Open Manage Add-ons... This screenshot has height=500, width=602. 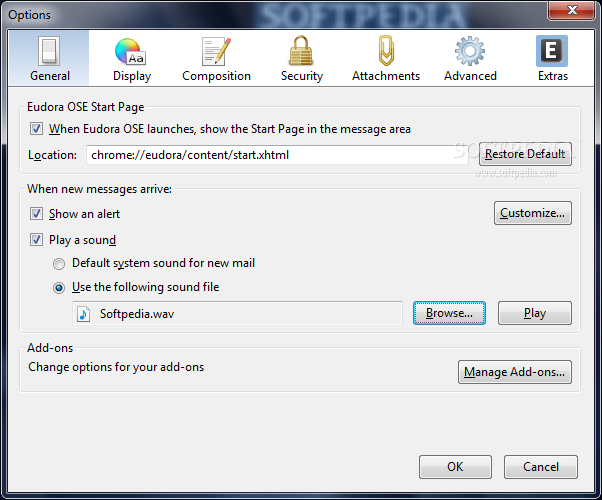514,372
